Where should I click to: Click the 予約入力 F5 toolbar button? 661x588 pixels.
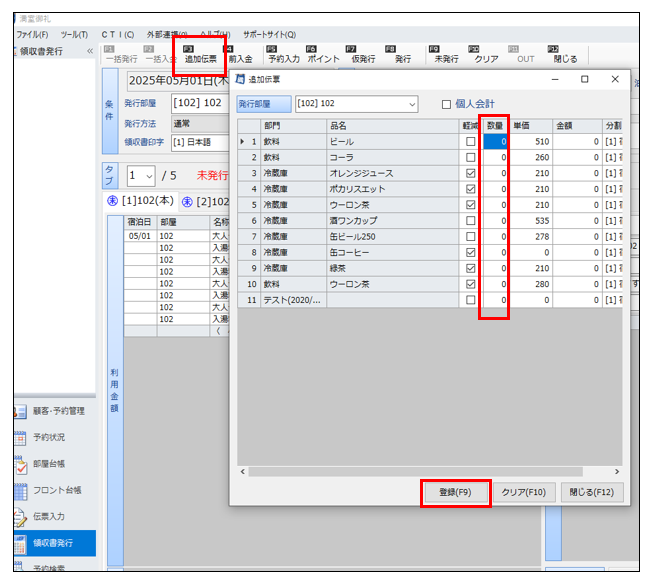click(x=284, y=54)
